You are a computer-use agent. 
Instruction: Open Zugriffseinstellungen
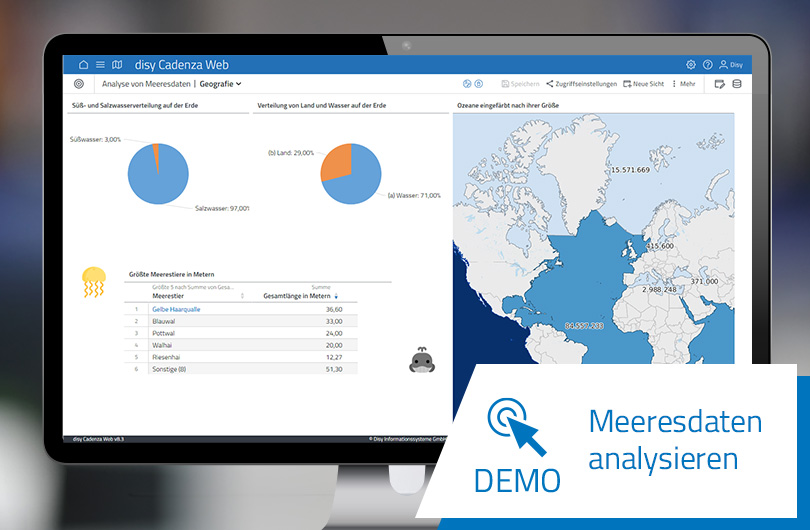[x=581, y=84]
